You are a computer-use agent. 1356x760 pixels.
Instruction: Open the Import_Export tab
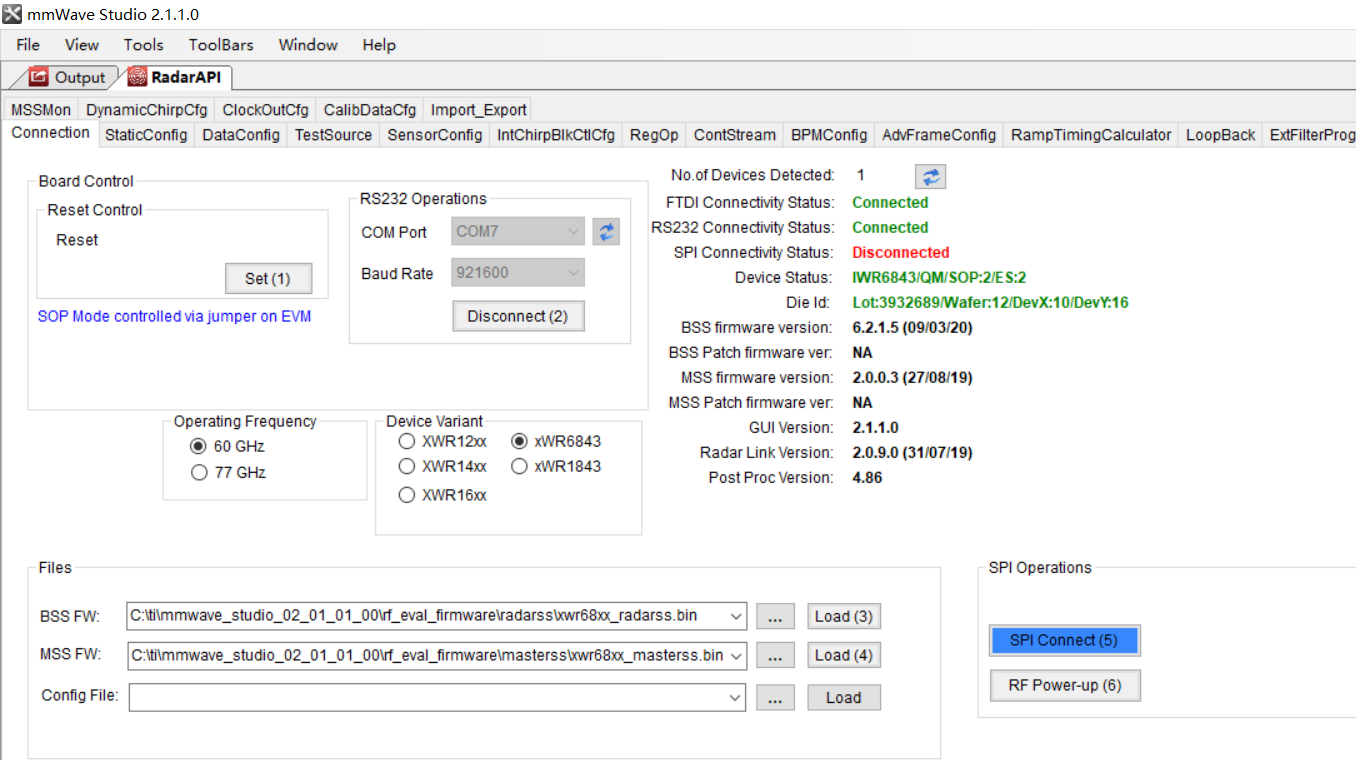pos(478,110)
